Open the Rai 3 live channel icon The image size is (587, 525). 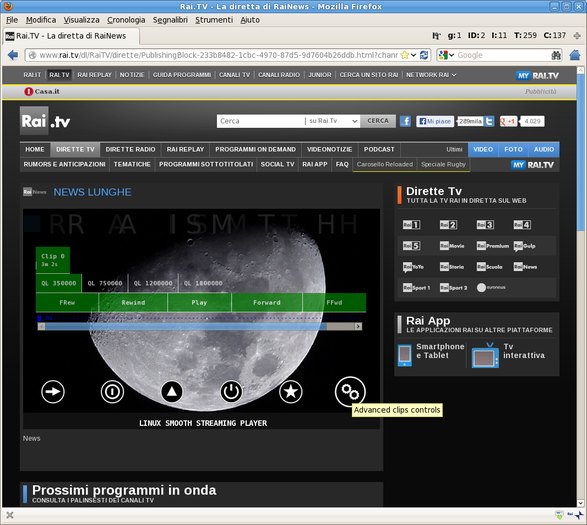pyautogui.click(x=485, y=225)
